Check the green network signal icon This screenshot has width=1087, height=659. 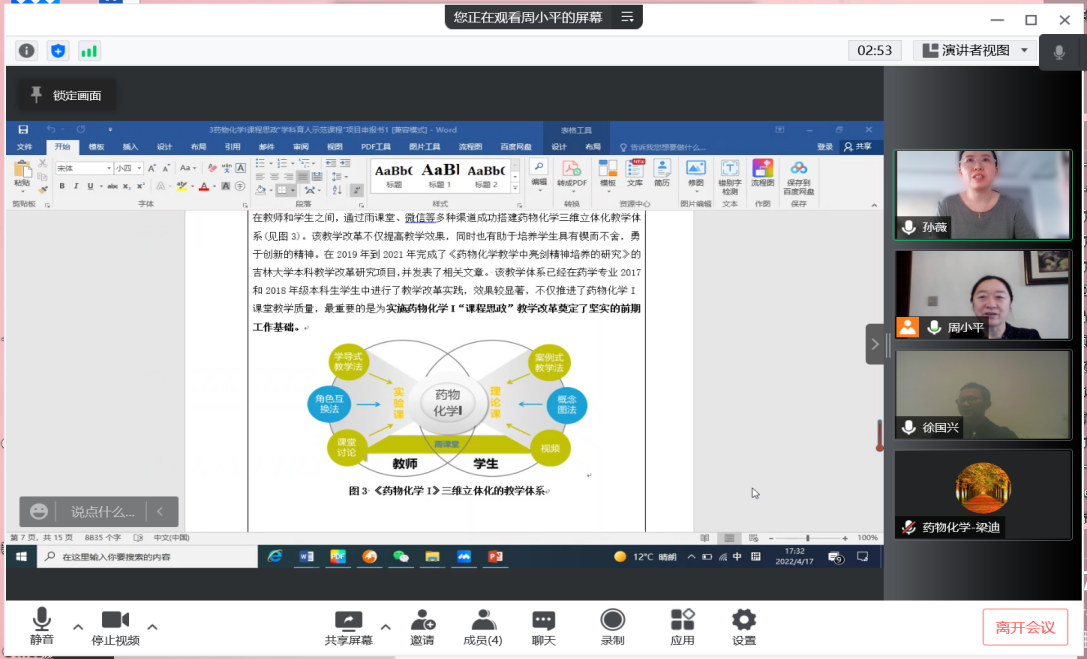pos(89,50)
